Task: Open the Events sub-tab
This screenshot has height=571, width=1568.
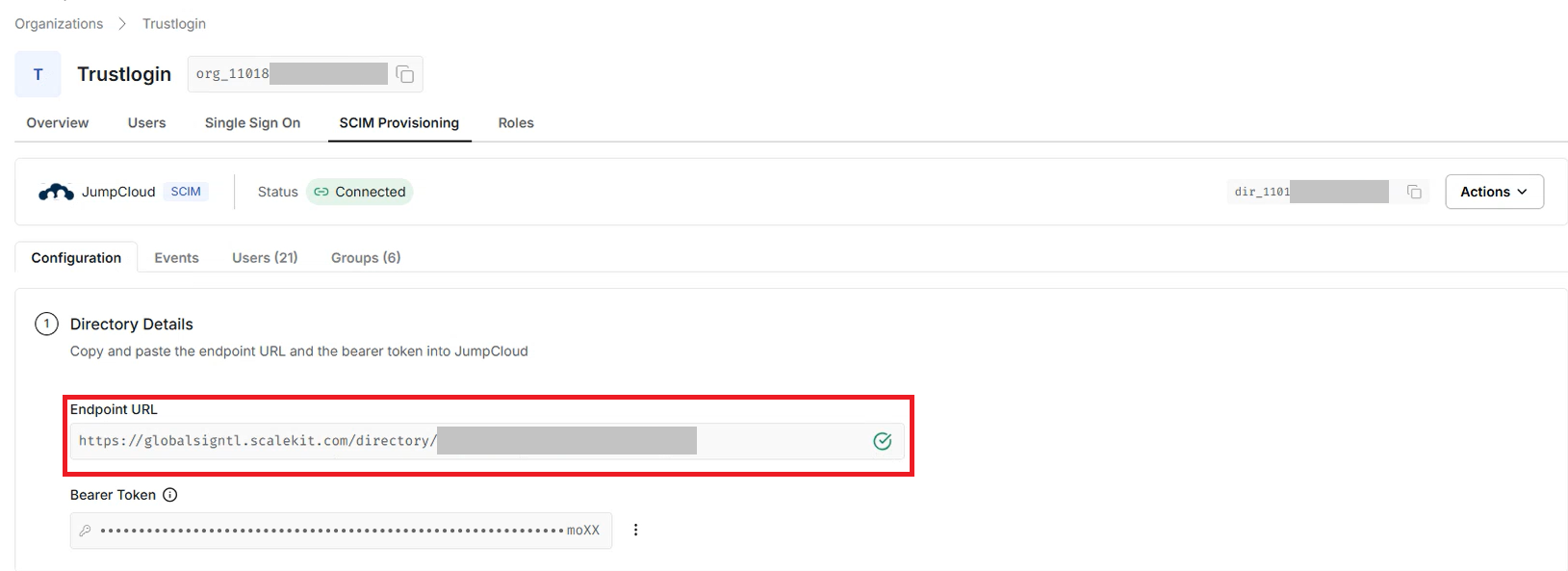Action: [x=176, y=257]
